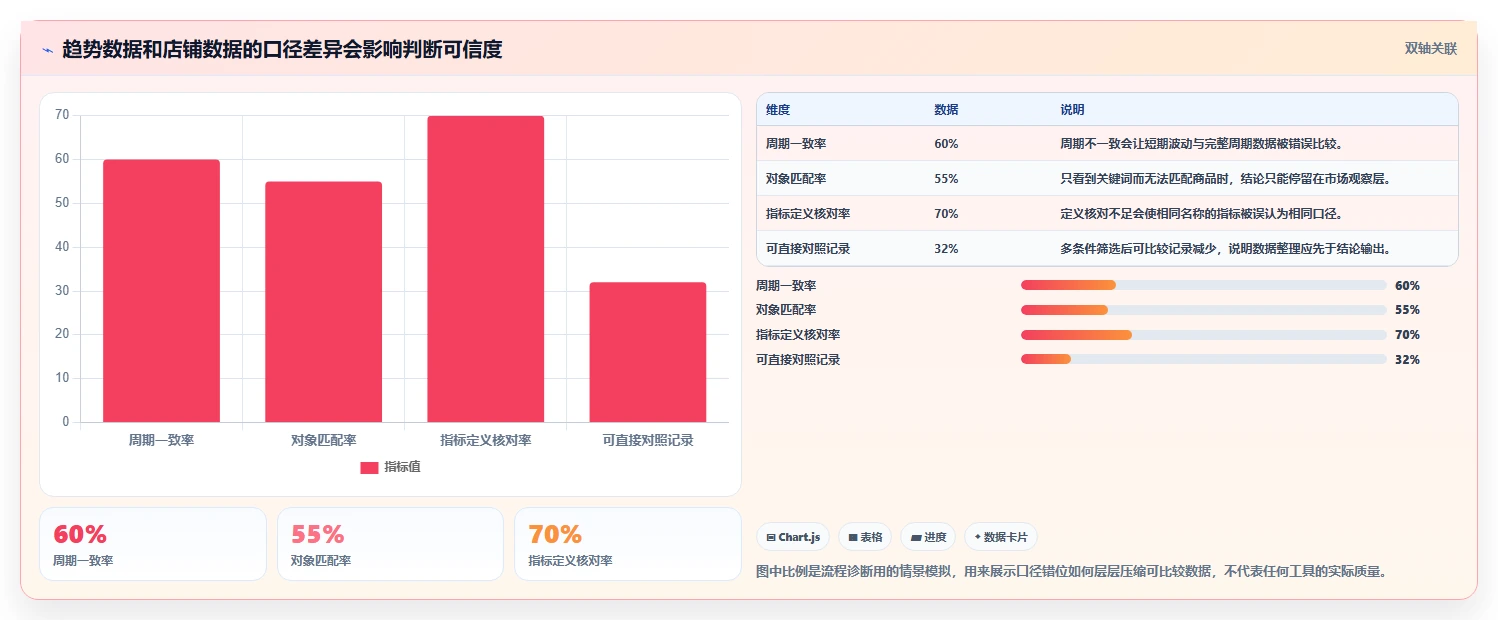Image resolution: width=1498 pixels, height=620 pixels.
Task: Click the 可直接对照记录 bar in chart
Action: pyautogui.click(x=647, y=352)
